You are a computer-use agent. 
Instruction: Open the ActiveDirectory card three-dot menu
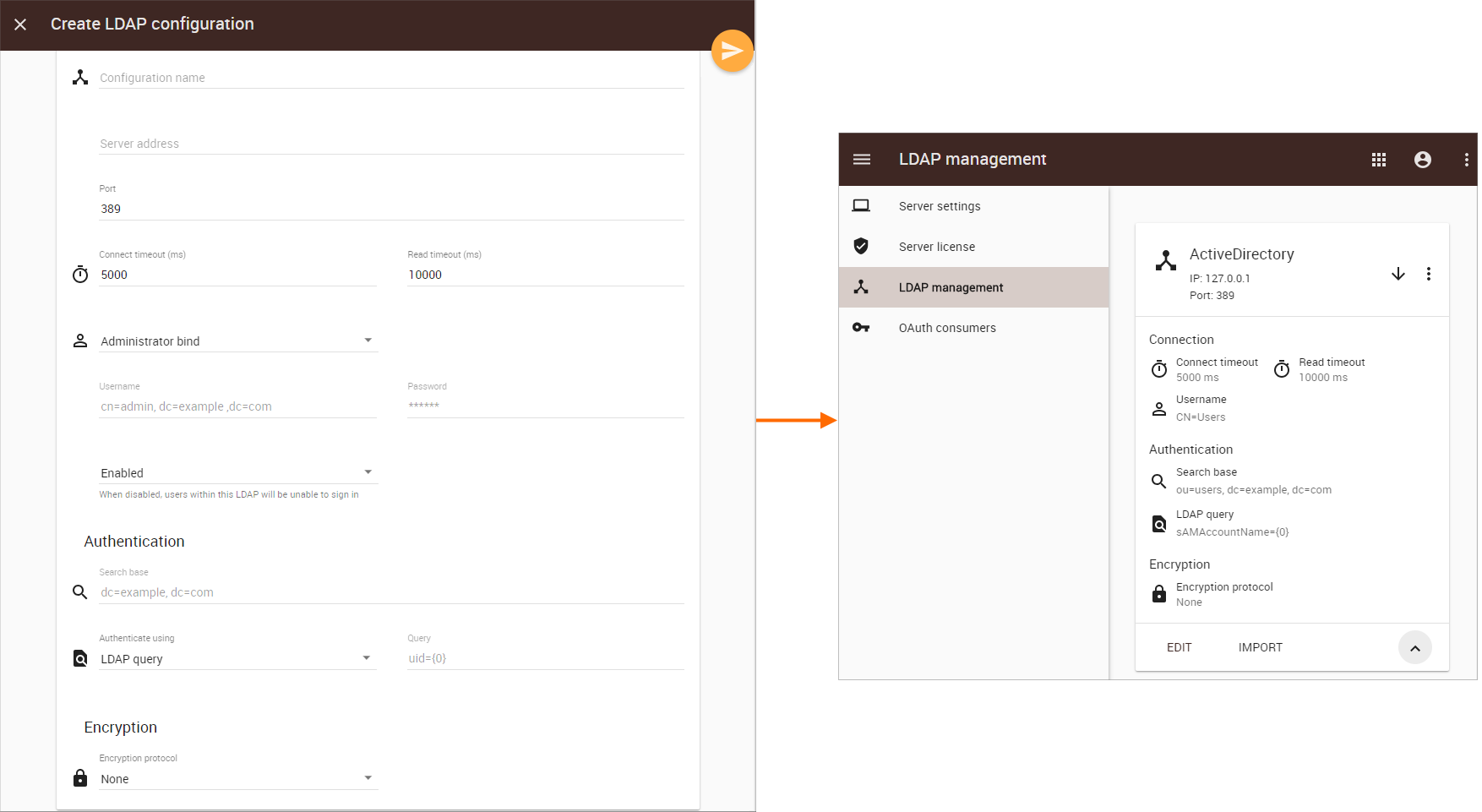tap(1429, 274)
